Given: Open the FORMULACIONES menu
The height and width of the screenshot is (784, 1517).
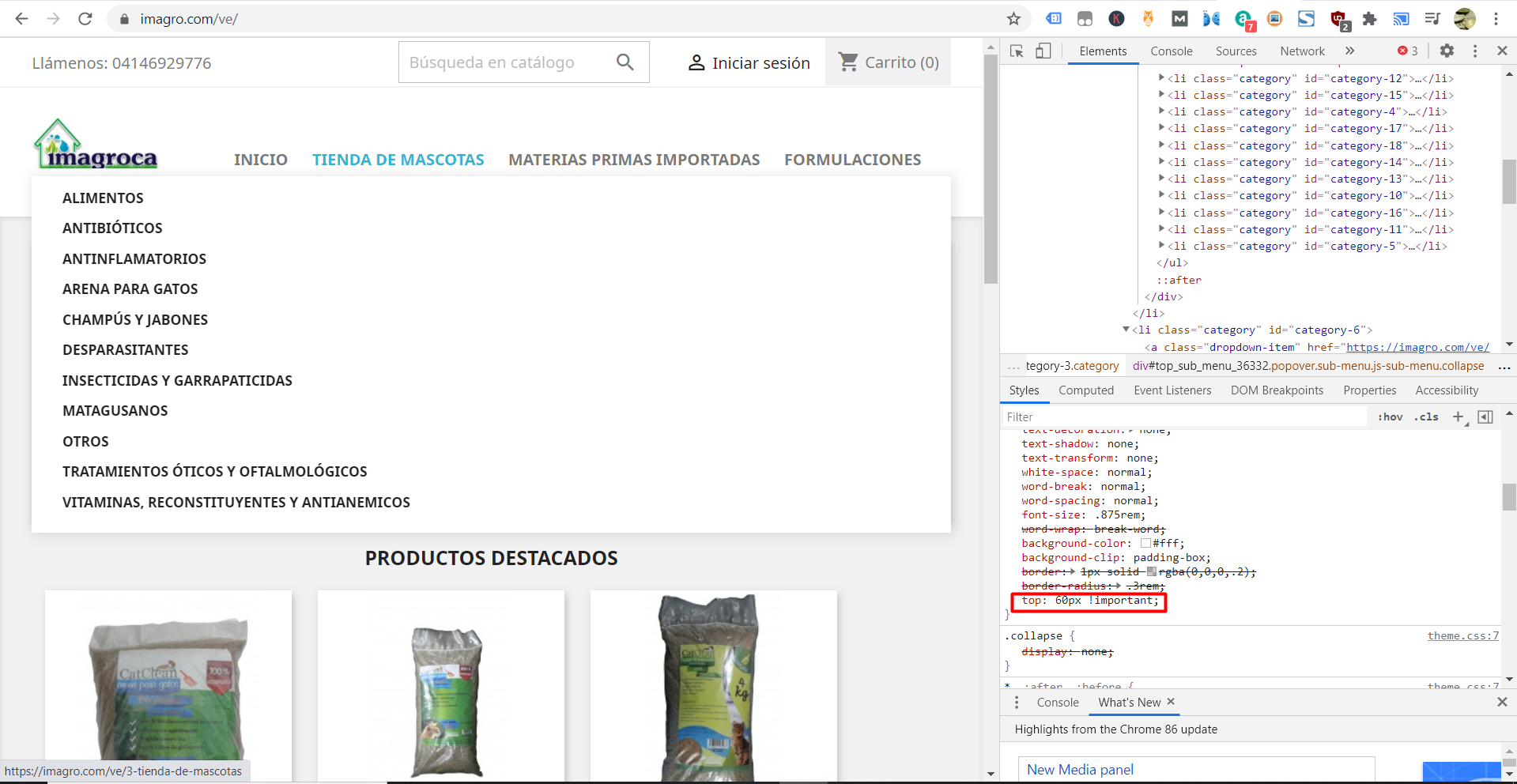Looking at the screenshot, I should click(x=853, y=160).
